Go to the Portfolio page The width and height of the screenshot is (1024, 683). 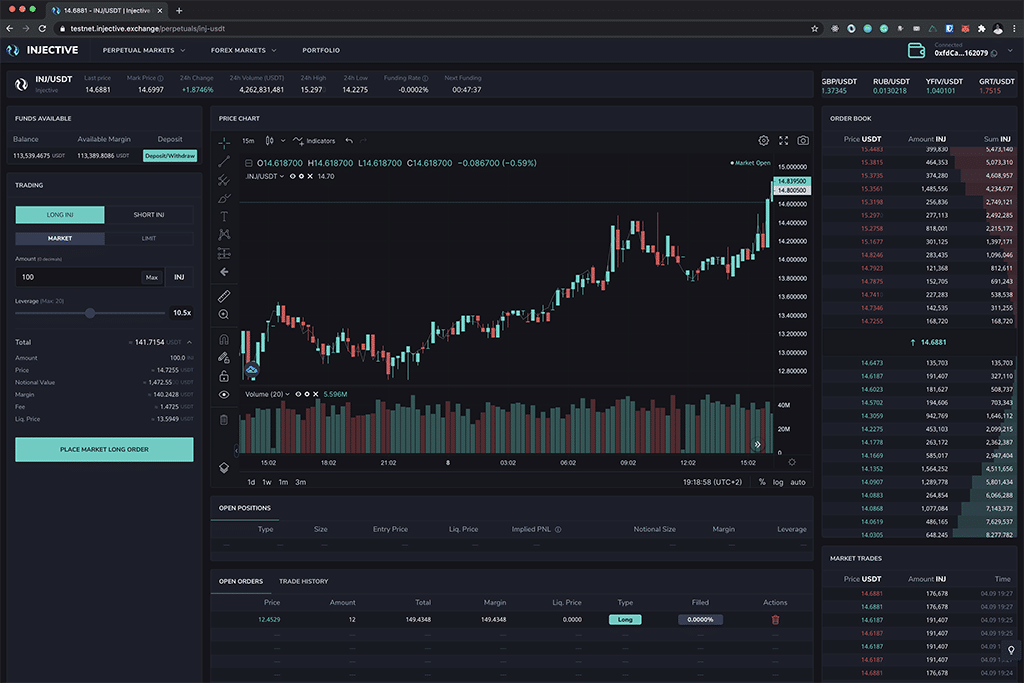coord(321,50)
